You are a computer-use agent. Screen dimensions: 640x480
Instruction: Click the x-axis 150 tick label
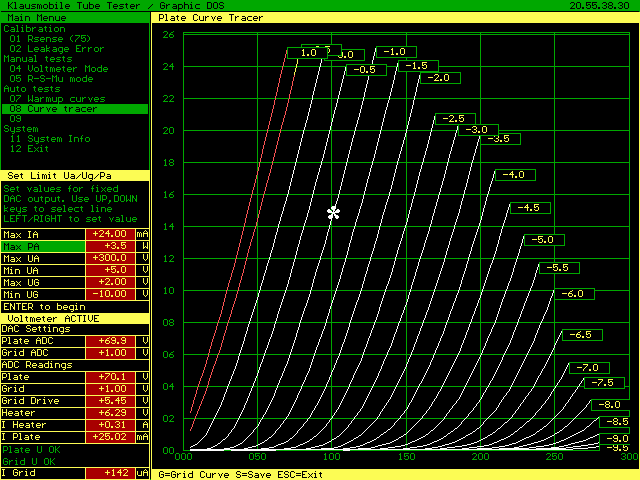tap(406, 457)
